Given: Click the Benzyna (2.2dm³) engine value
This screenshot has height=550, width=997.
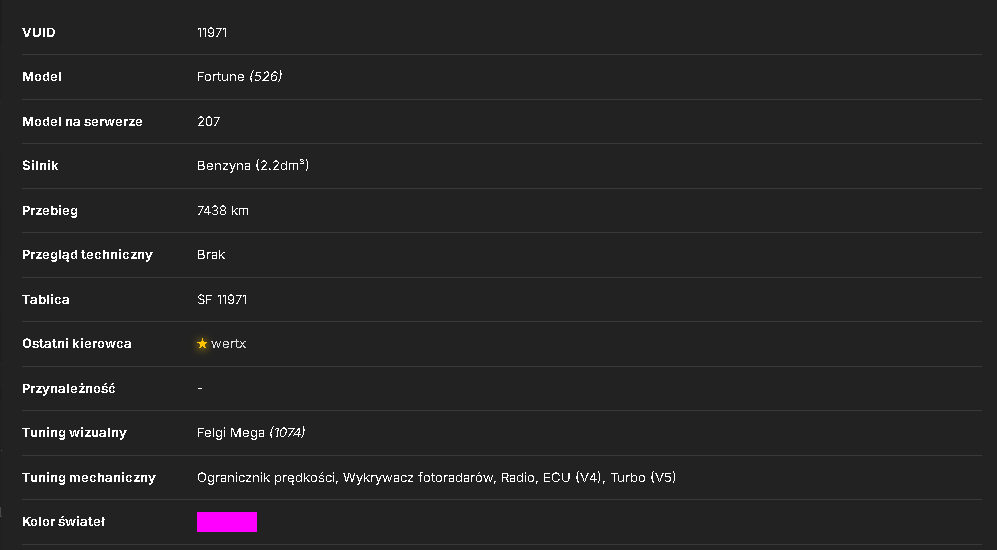Looking at the screenshot, I should [253, 165].
